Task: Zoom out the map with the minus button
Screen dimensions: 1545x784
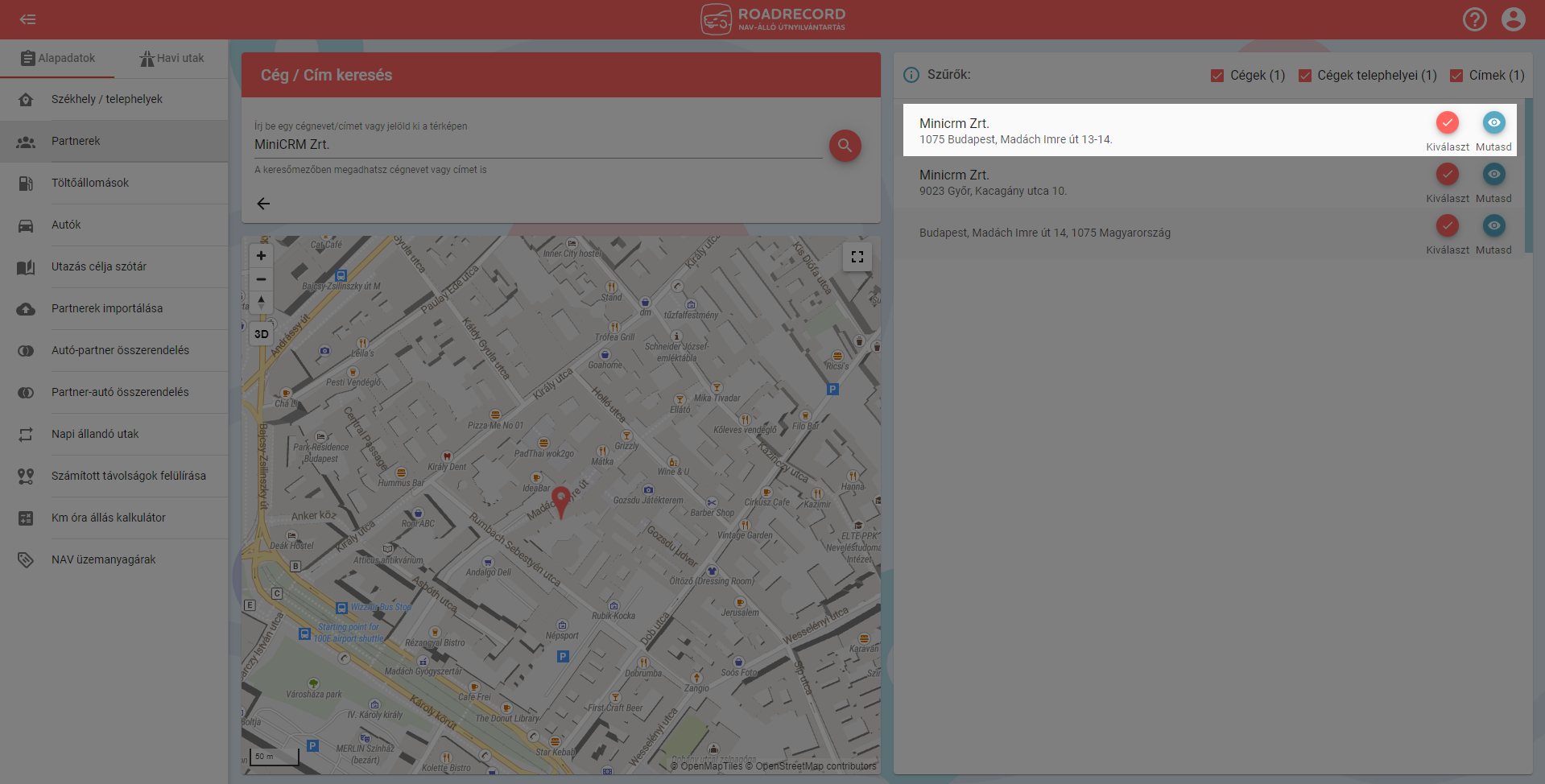Action: [261, 279]
